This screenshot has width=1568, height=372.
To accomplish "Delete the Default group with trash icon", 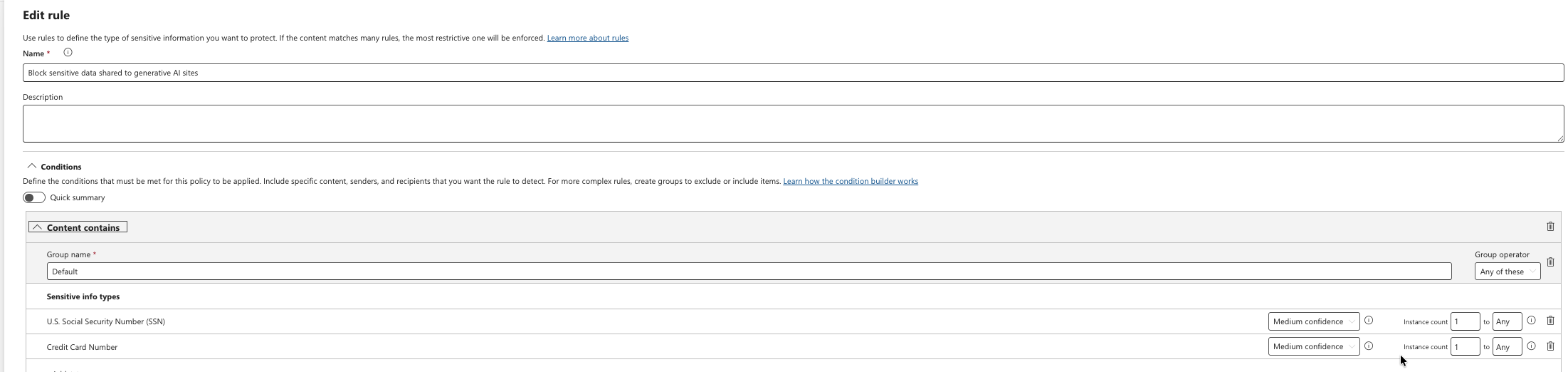I will coord(1550,262).
